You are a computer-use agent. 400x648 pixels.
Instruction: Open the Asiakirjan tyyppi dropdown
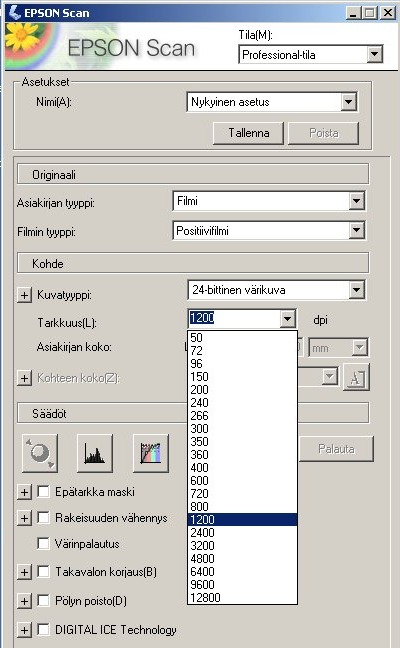(x=356, y=201)
